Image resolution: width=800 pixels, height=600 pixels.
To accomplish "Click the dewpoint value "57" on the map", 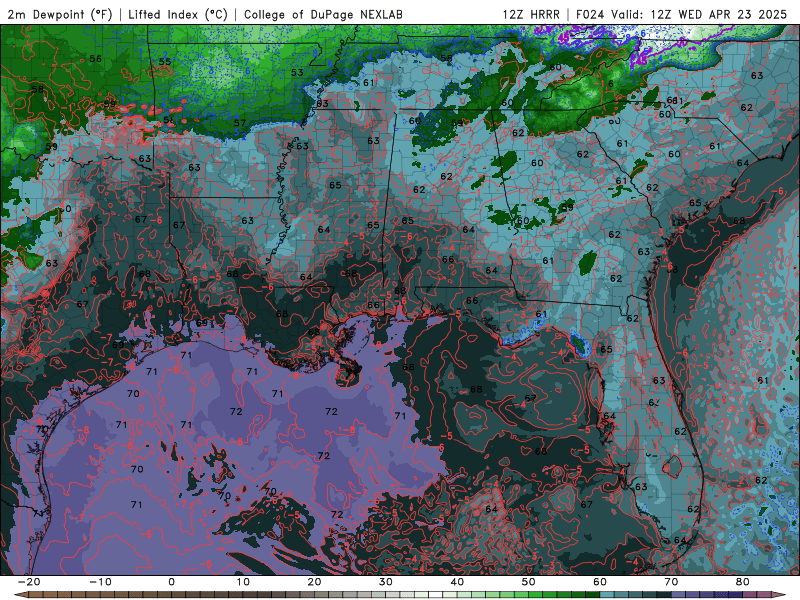I will tap(240, 123).
